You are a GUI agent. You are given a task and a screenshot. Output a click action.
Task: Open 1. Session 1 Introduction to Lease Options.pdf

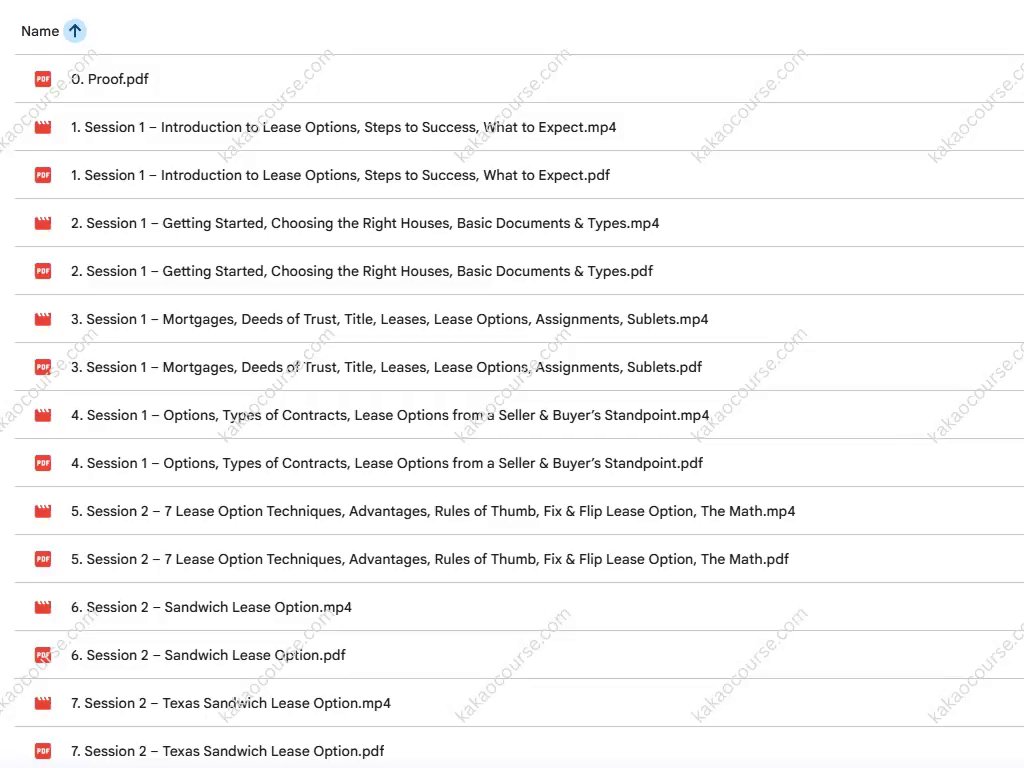(x=340, y=175)
